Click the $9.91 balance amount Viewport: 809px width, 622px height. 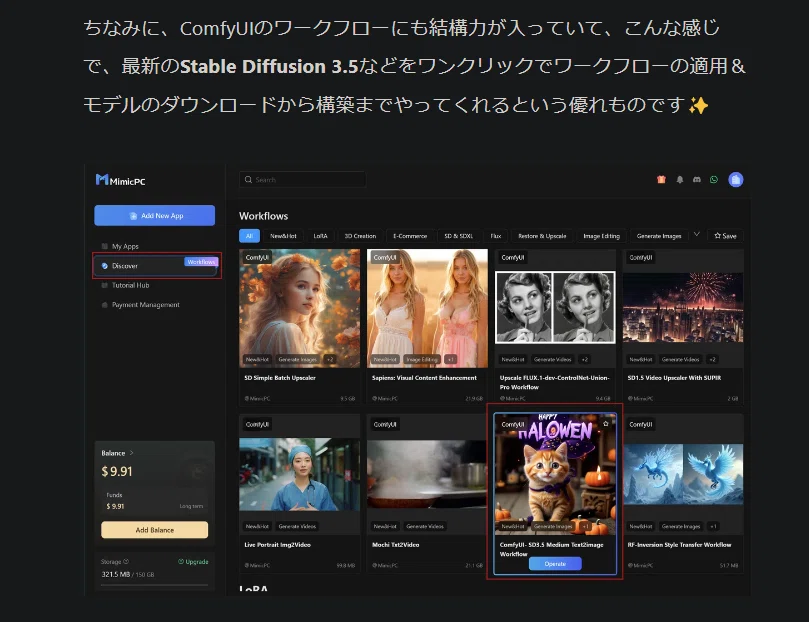[x=117, y=471]
